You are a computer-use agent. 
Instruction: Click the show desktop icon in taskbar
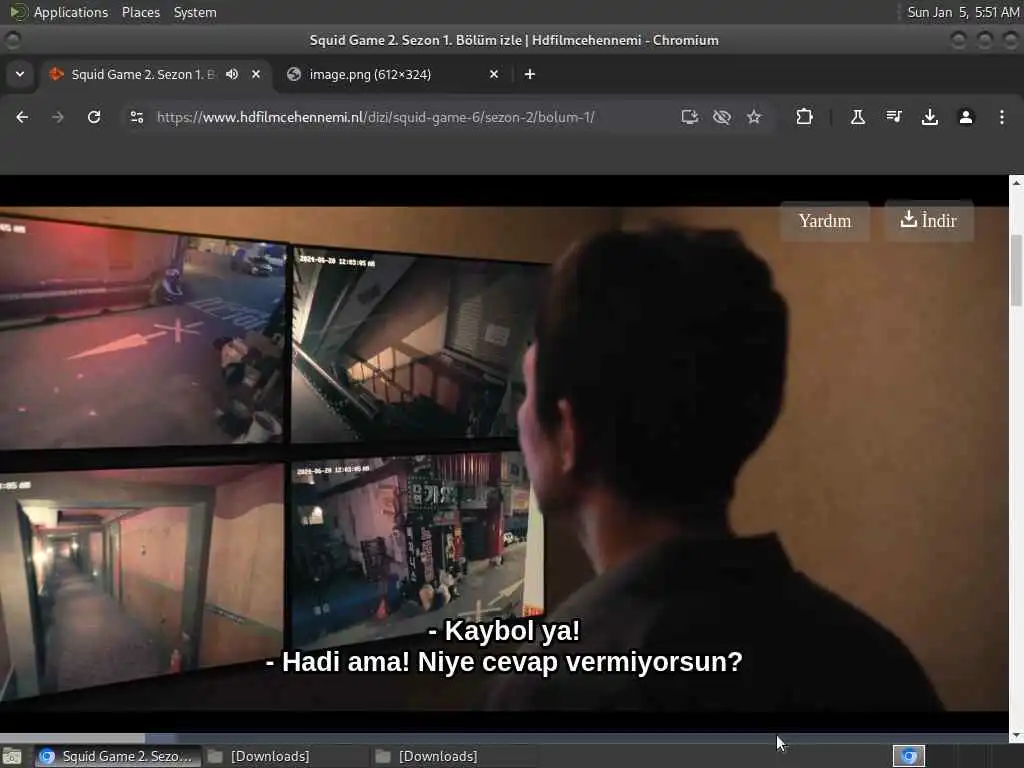[x=12, y=756]
